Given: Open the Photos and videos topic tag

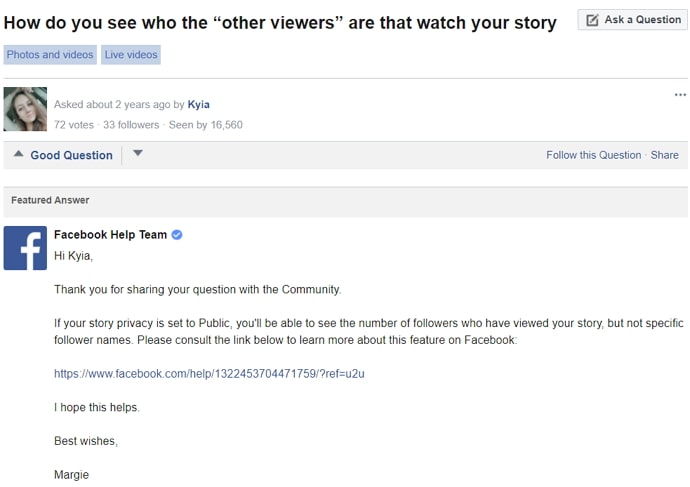Looking at the screenshot, I should pyautogui.click(x=50, y=55).
